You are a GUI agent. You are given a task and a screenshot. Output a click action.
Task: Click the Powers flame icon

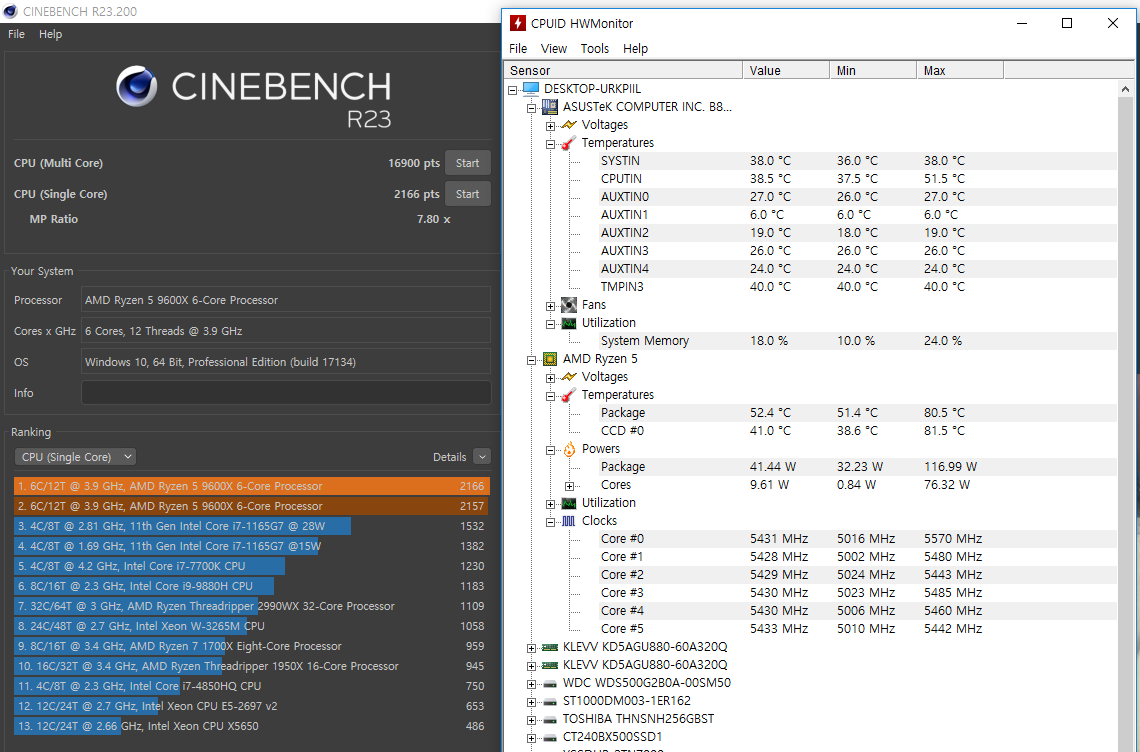(569, 449)
